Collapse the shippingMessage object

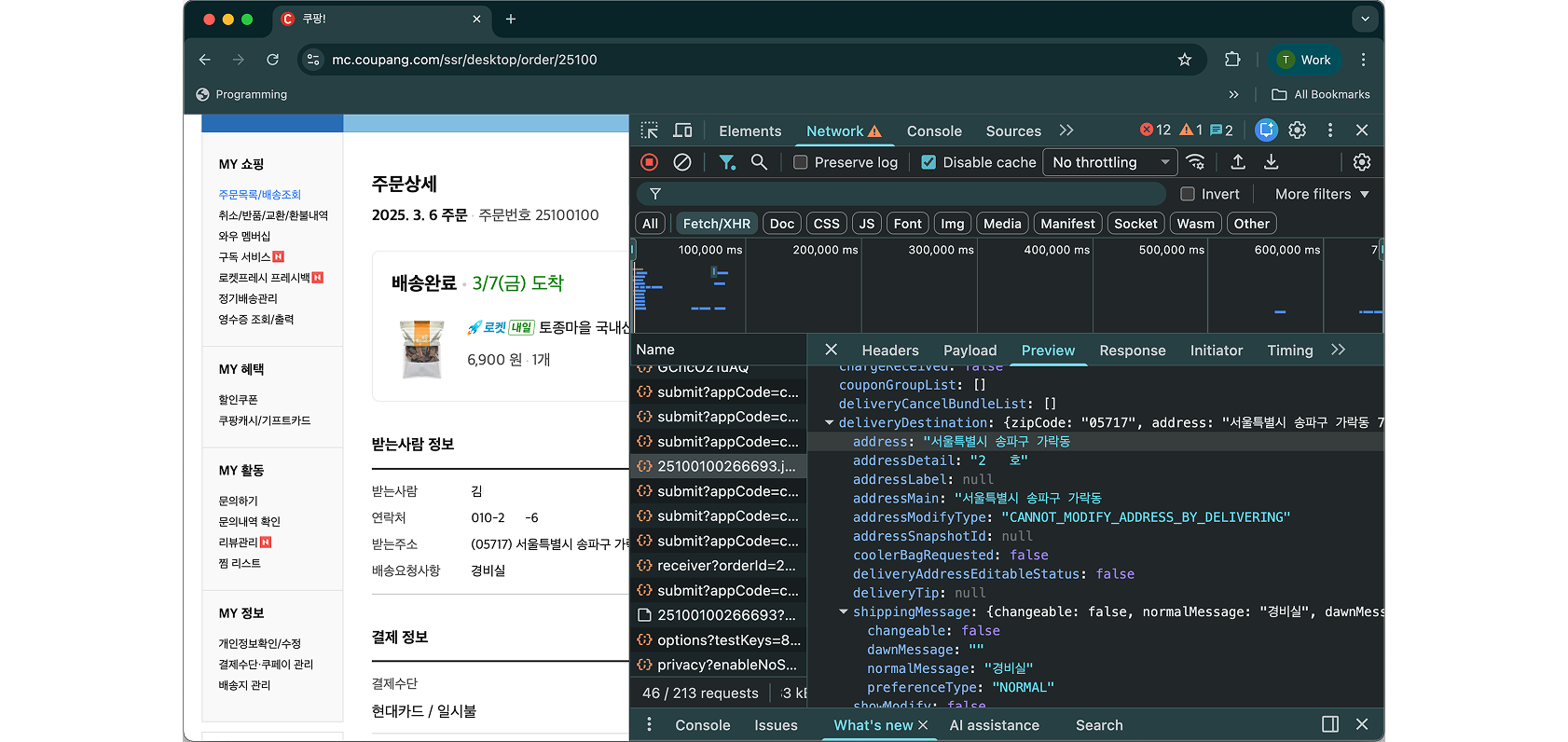(x=843, y=612)
